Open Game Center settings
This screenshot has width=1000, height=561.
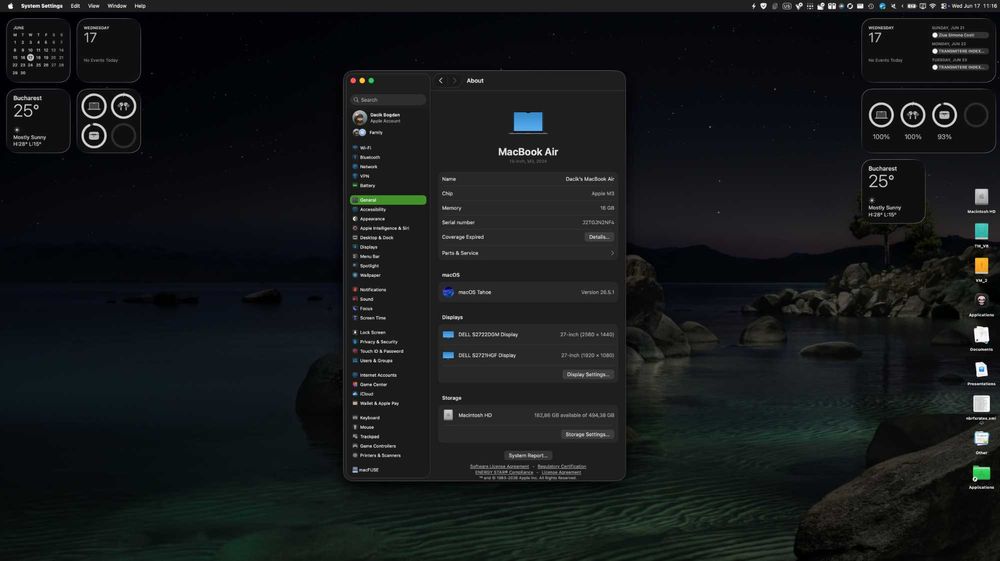(x=388, y=384)
